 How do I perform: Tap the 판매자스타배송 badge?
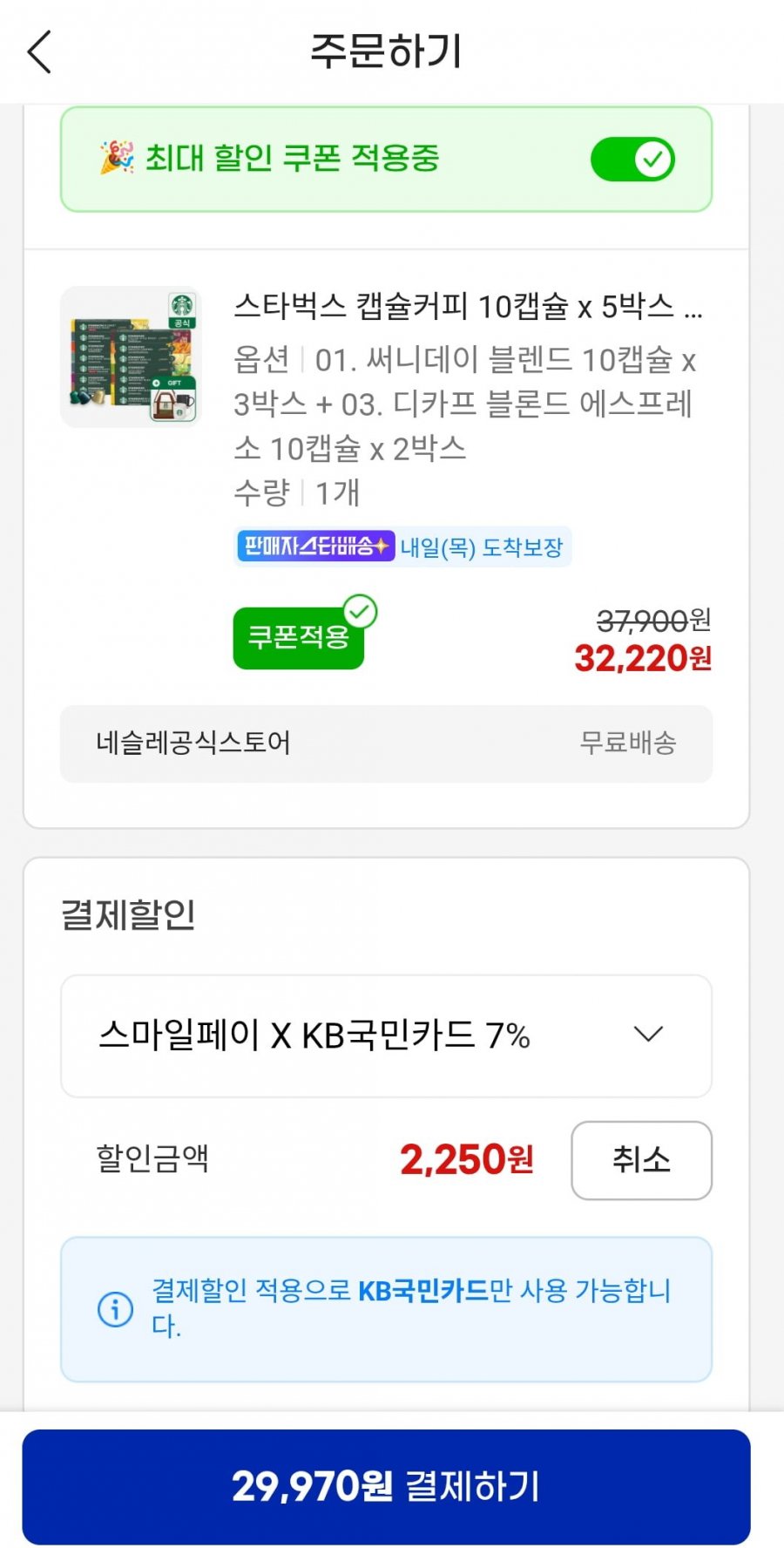point(315,547)
